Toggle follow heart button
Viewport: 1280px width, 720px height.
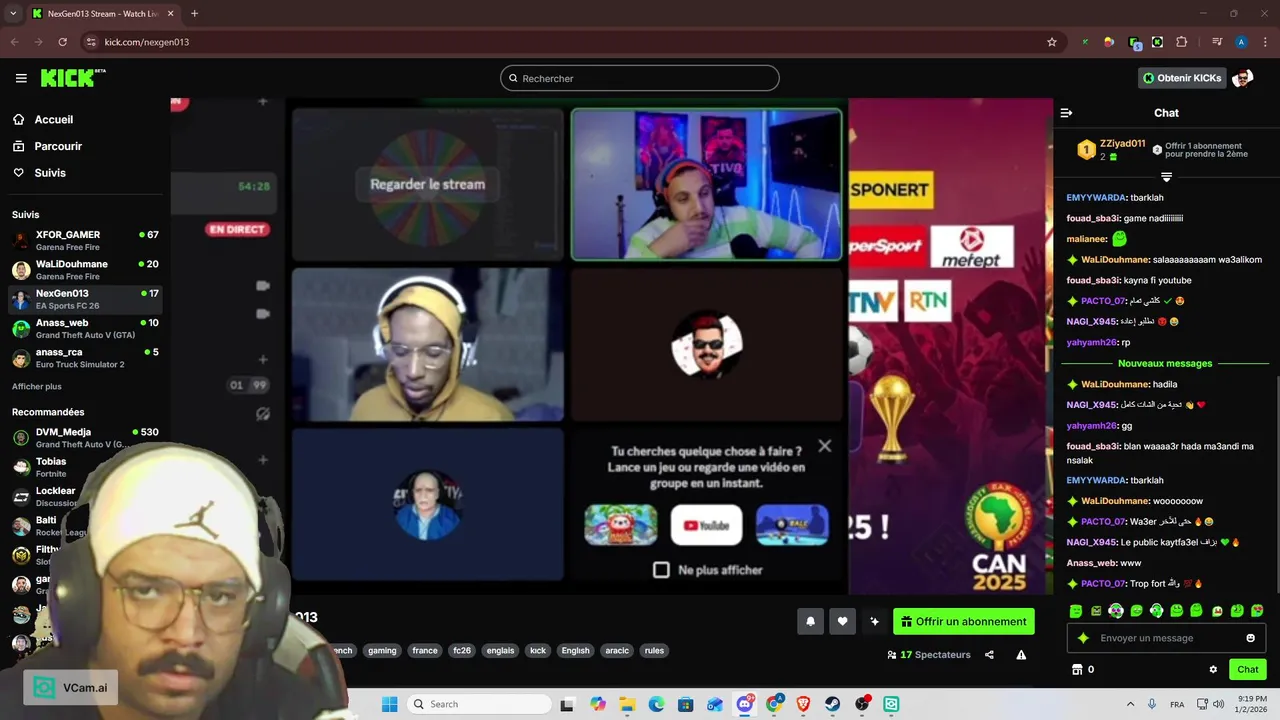pos(842,621)
